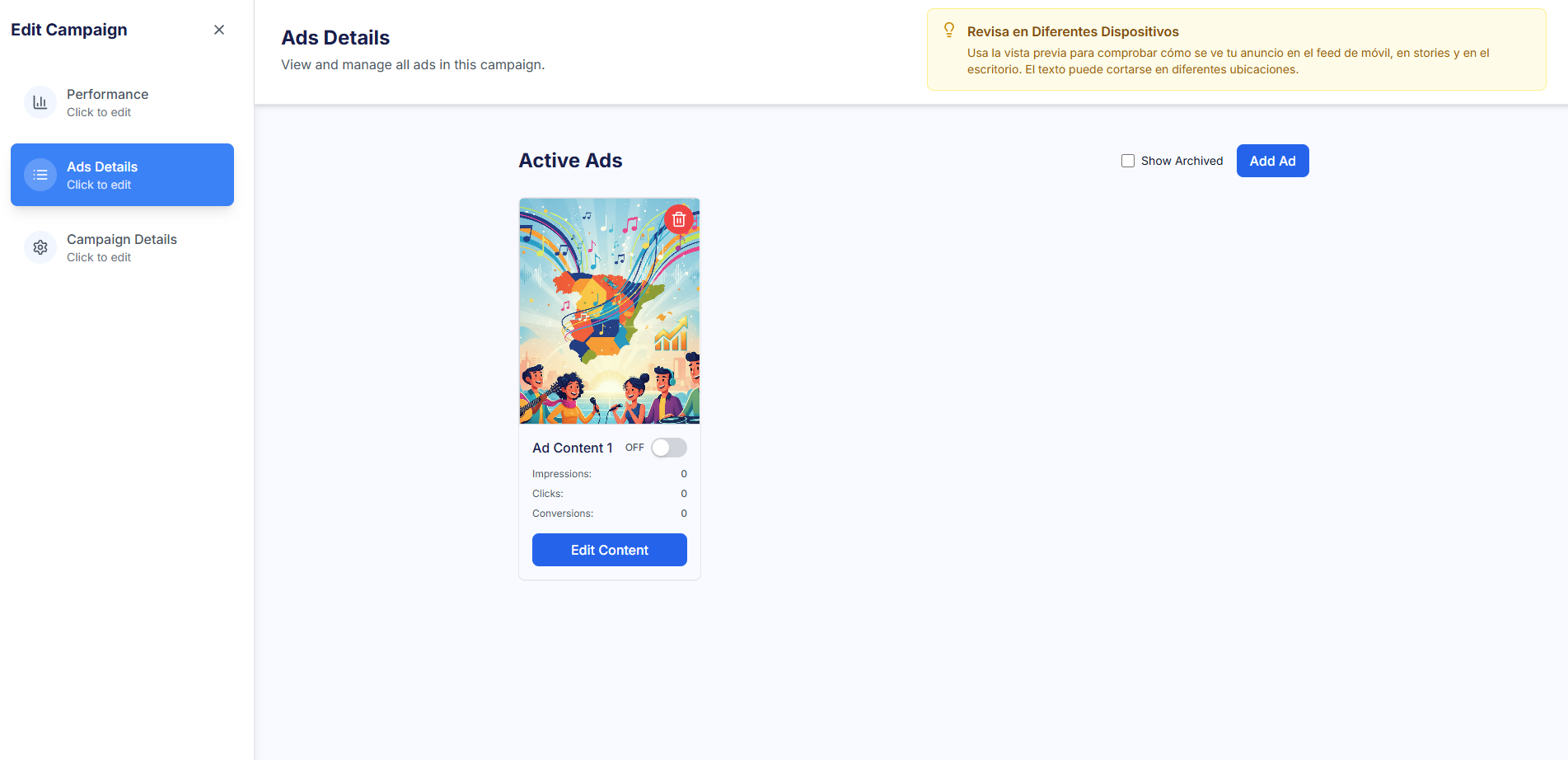Toggle the Ad Content 1 switch on
1568x760 pixels.
point(668,448)
